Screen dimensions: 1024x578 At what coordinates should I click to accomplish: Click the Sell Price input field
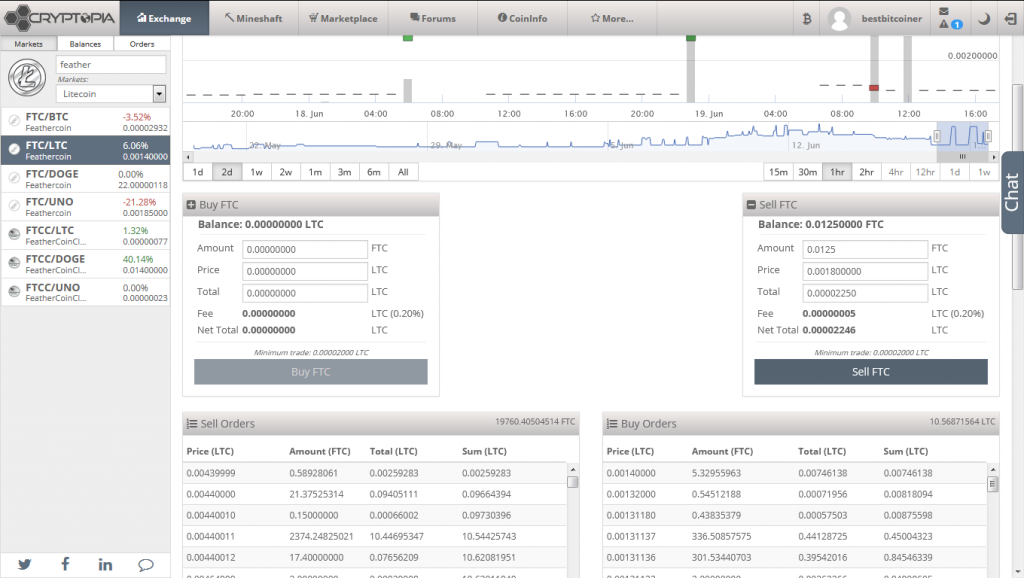coord(865,271)
